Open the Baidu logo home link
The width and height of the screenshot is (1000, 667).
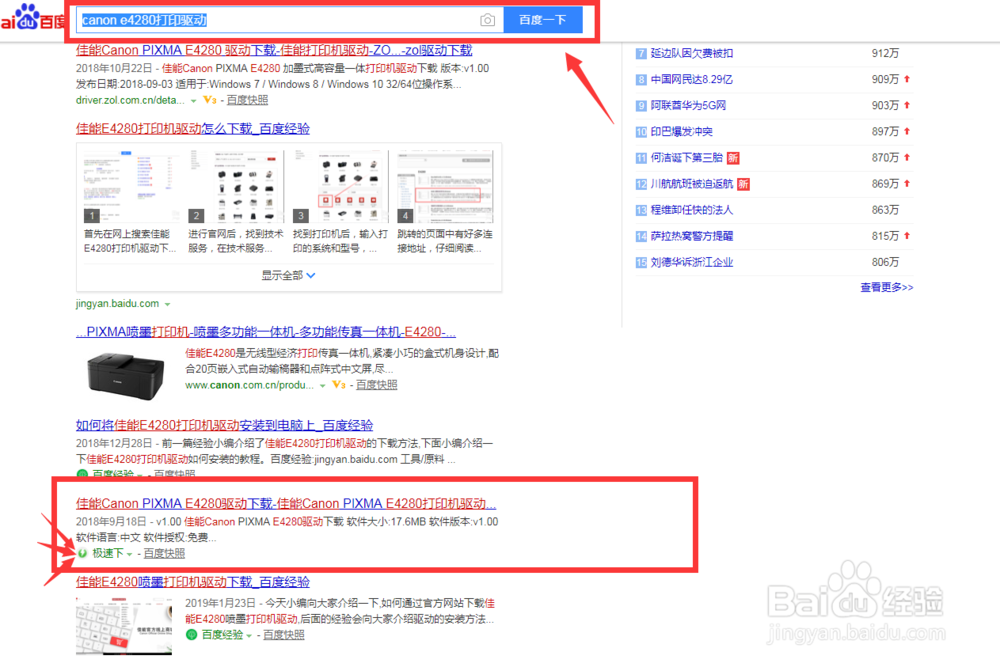pos(32,18)
